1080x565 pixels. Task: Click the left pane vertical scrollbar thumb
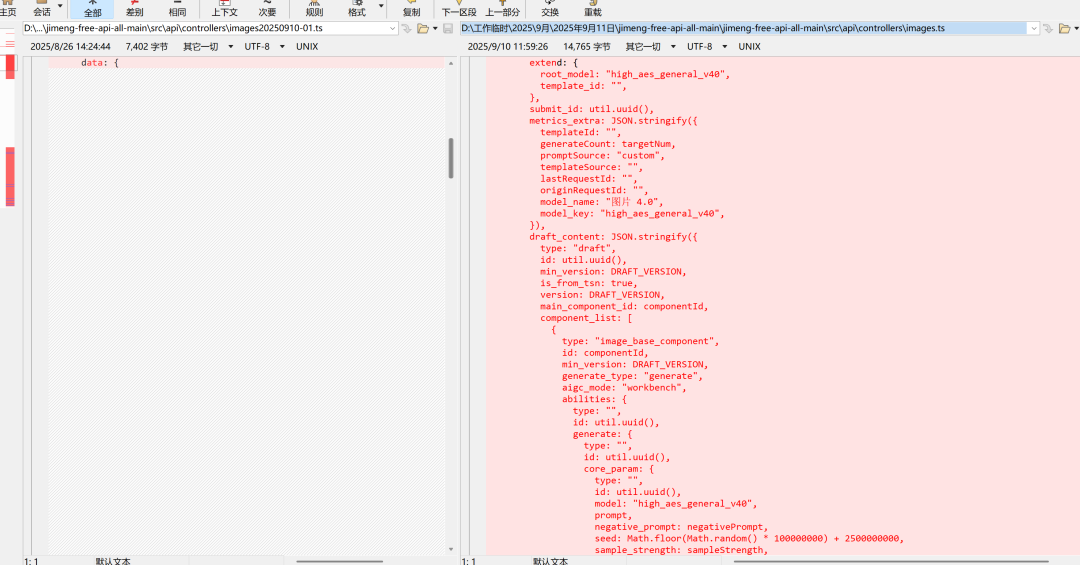451,158
